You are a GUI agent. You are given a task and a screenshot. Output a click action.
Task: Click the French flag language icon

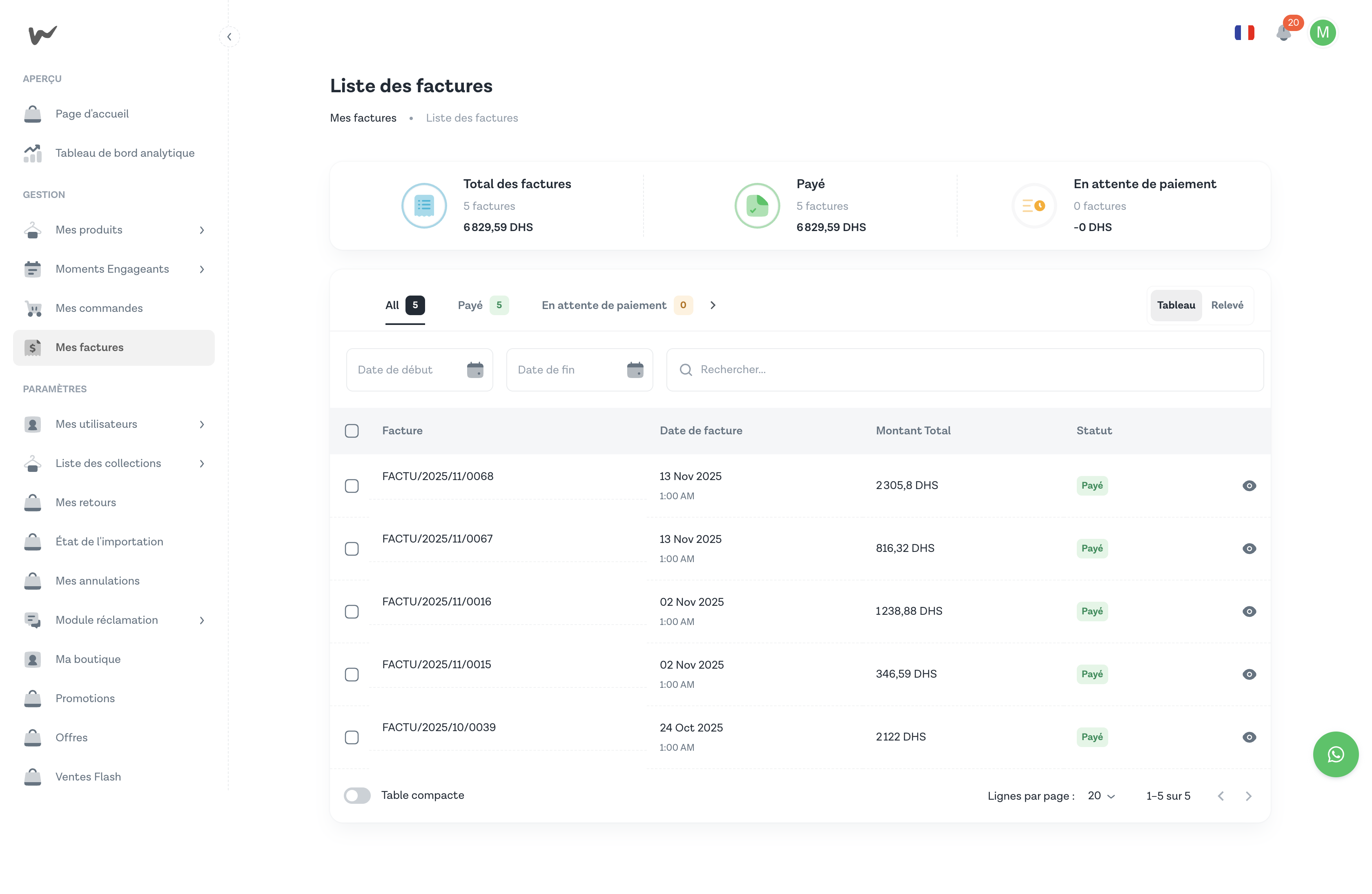[x=1244, y=33]
